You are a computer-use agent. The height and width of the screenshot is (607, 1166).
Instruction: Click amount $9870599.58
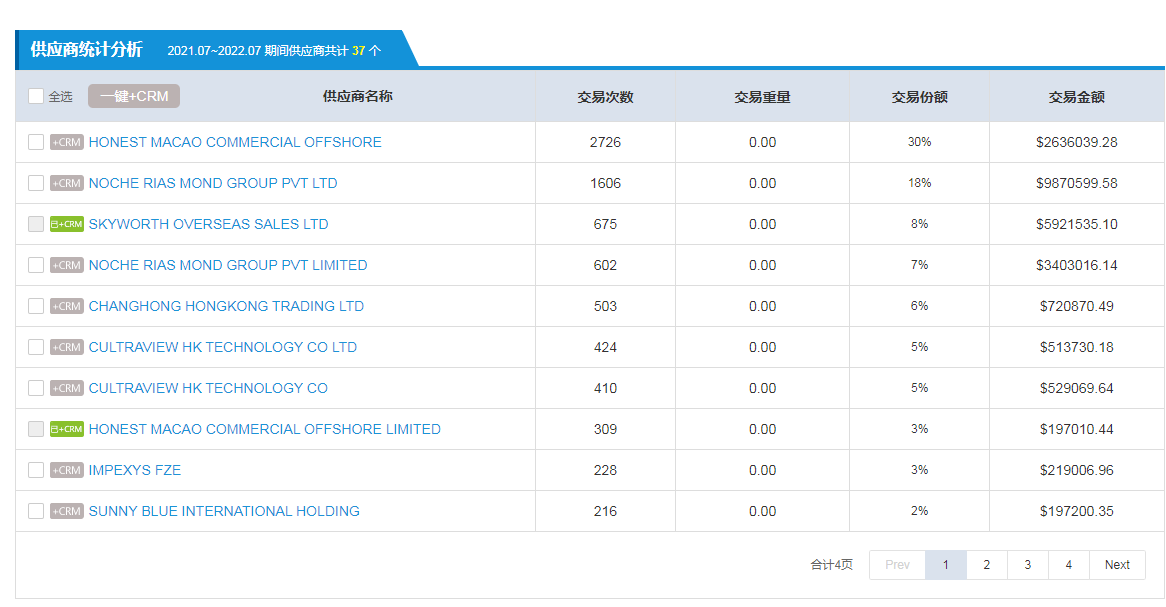coord(1077,183)
